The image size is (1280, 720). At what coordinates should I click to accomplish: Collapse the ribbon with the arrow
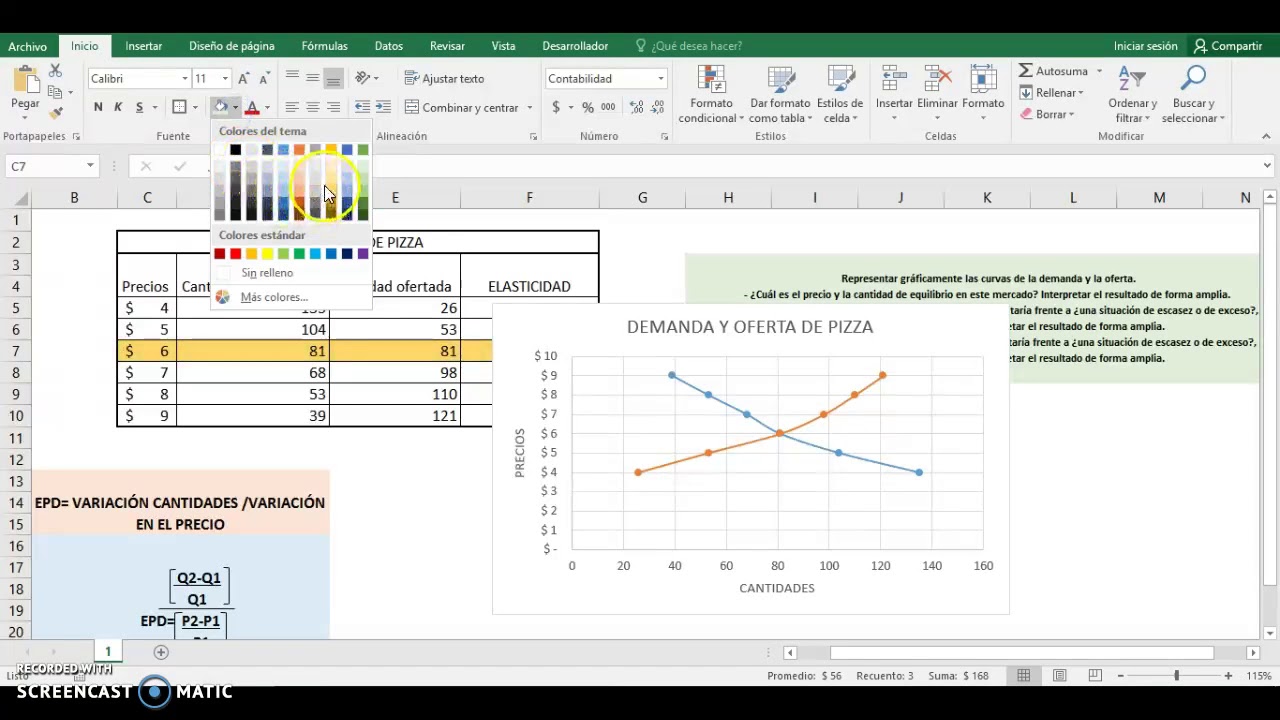[1265, 137]
